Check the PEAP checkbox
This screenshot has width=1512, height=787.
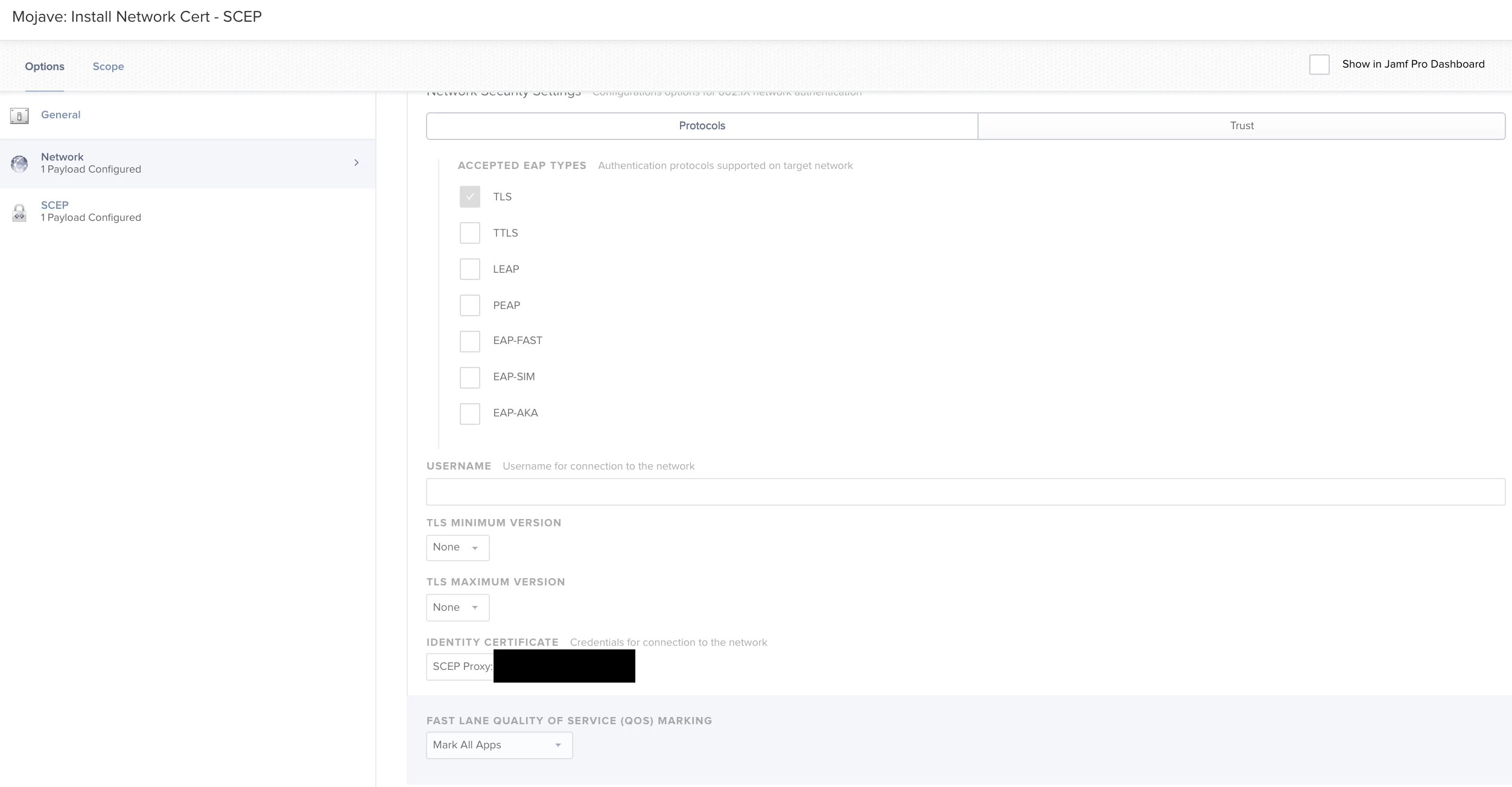469,305
